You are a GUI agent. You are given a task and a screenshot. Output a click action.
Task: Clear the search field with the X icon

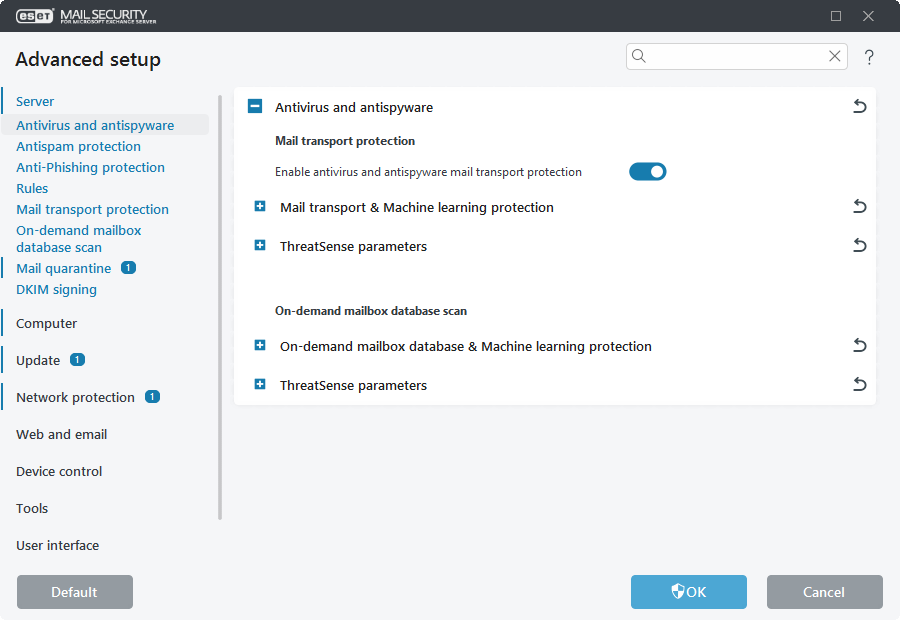pyautogui.click(x=834, y=56)
